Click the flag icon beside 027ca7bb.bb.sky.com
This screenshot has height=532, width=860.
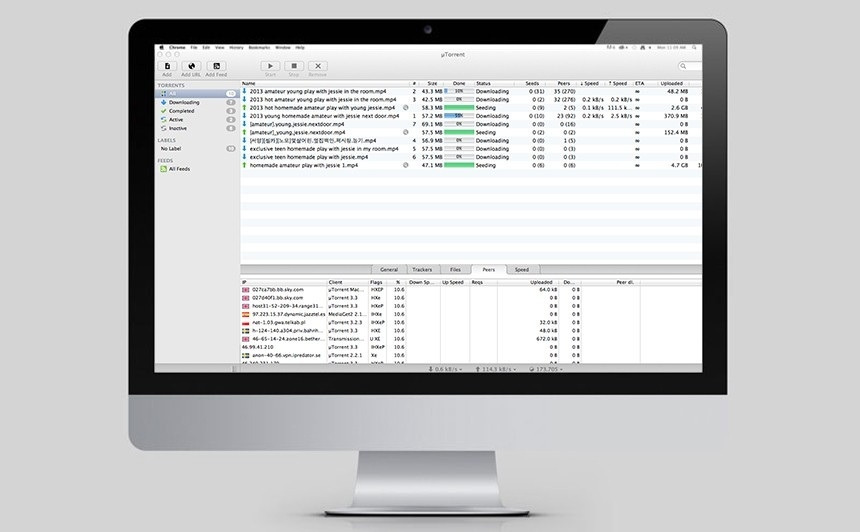[246, 290]
